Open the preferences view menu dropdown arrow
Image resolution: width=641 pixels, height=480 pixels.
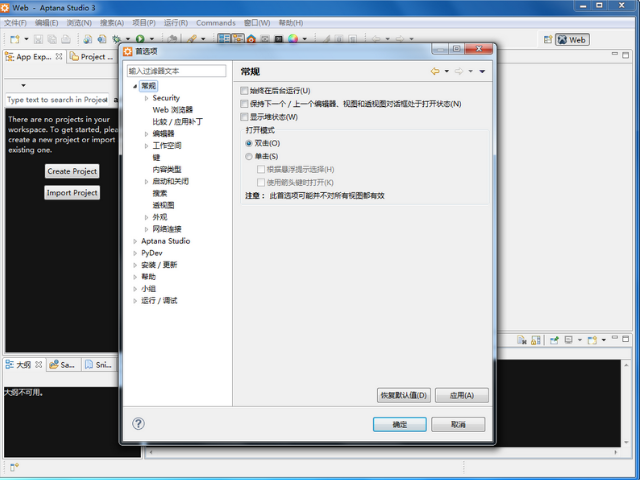pyautogui.click(x=482, y=71)
